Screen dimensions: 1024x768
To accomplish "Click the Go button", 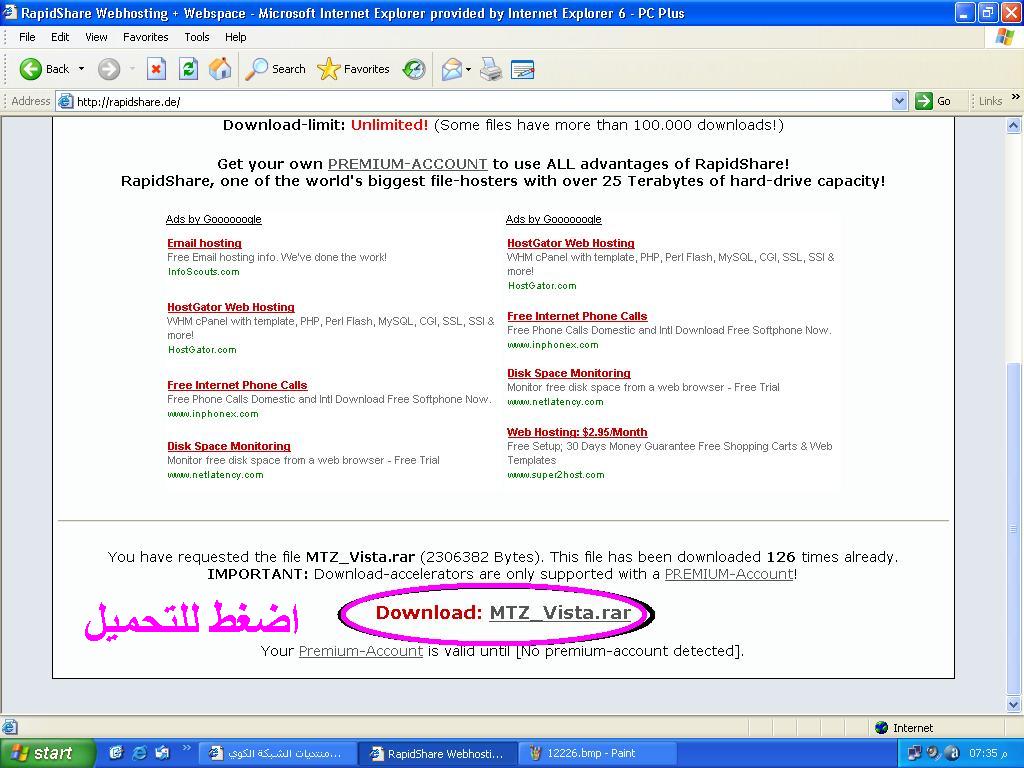I will pyautogui.click(x=933, y=101).
